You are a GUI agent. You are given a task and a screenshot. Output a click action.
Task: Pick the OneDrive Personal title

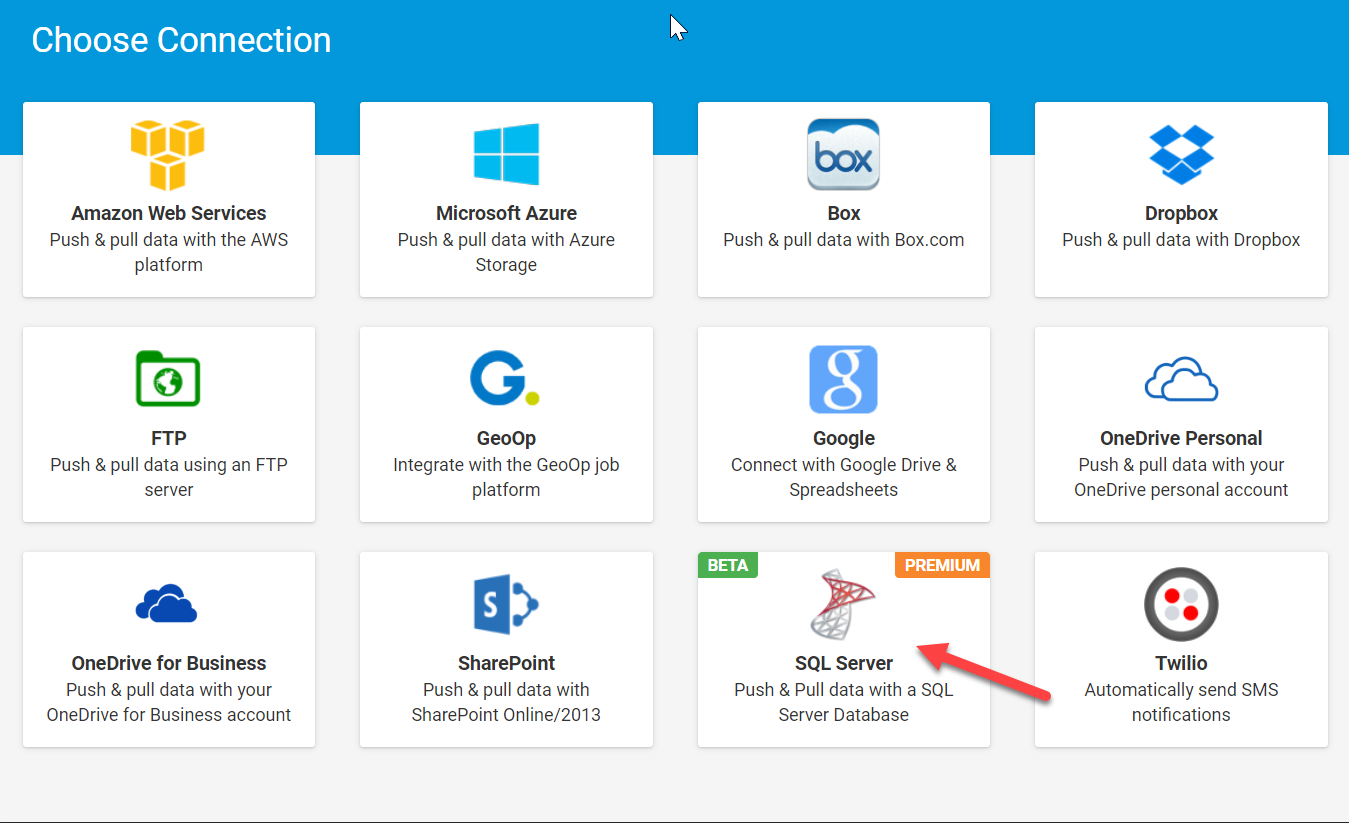(x=1181, y=438)
